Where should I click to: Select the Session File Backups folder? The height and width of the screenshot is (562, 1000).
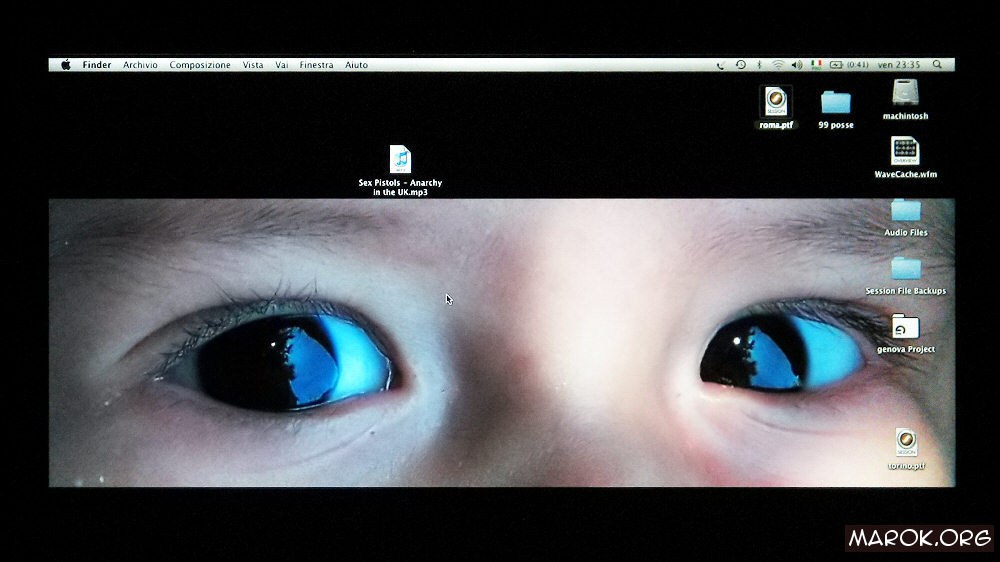(905, 268)
